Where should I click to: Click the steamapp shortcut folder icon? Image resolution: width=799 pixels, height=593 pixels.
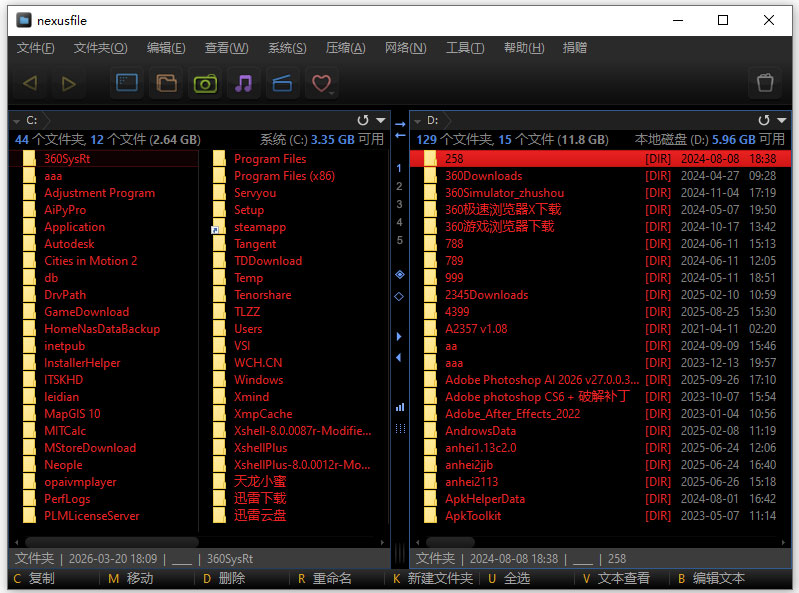click(219, 227)
